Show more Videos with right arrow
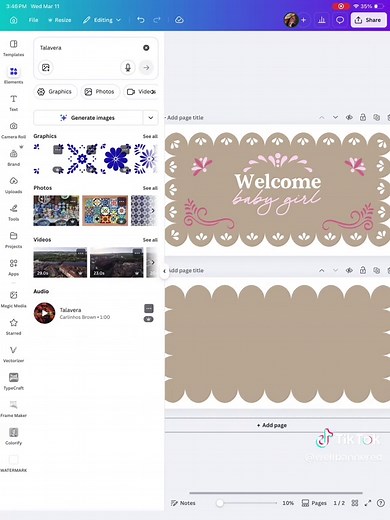The height and width of the screenshot is (520, 390). [153, 262]
